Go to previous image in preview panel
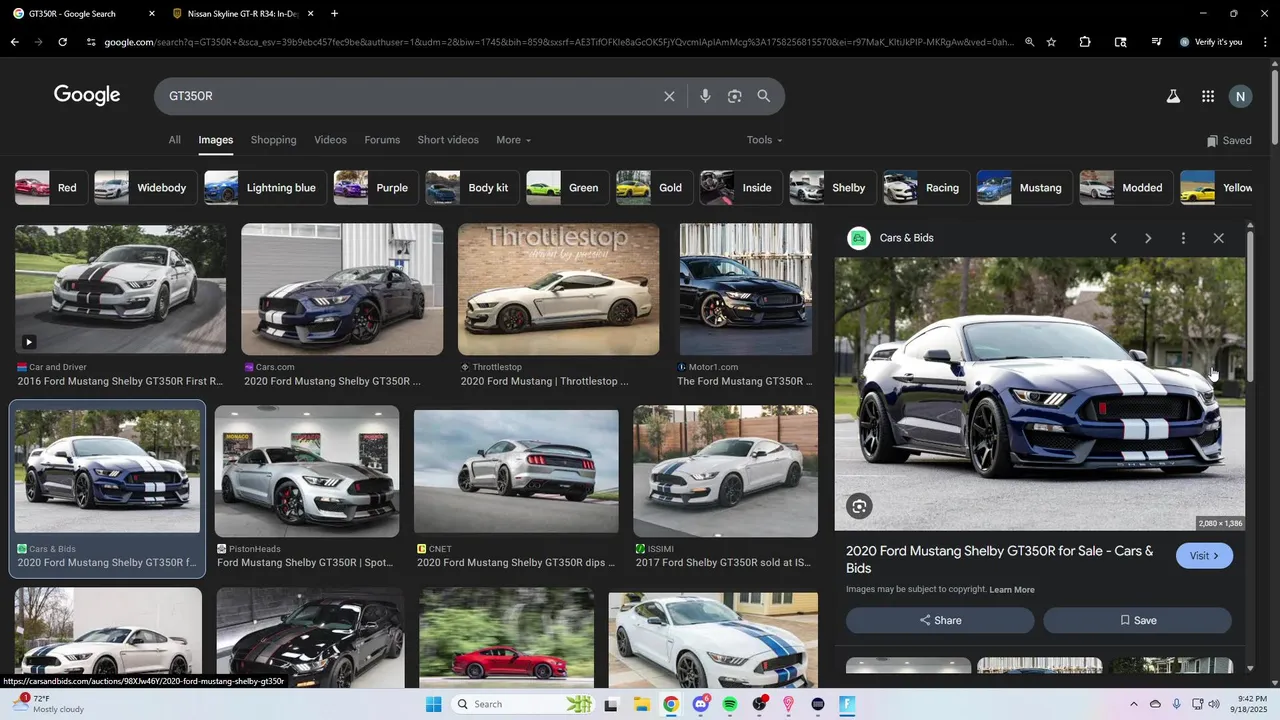The height and width of the screenshot is (720, 1280). pyautogui.click(x=1113, y=238)
